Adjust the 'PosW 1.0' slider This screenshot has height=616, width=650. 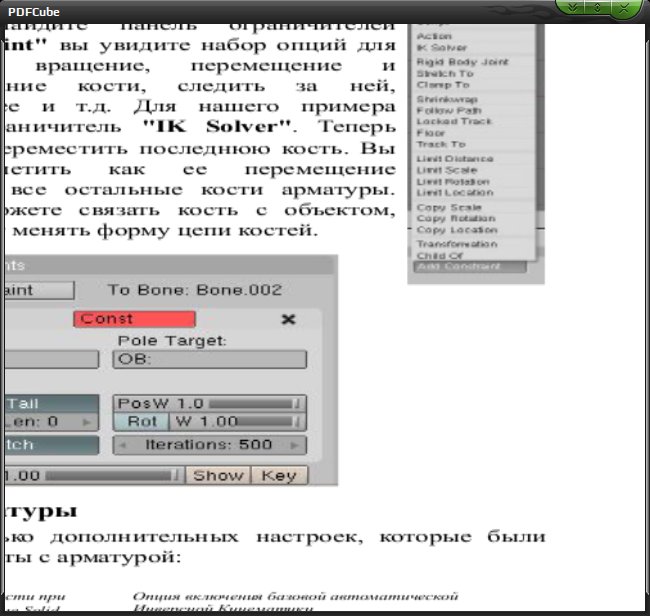[x=209, y=404]
